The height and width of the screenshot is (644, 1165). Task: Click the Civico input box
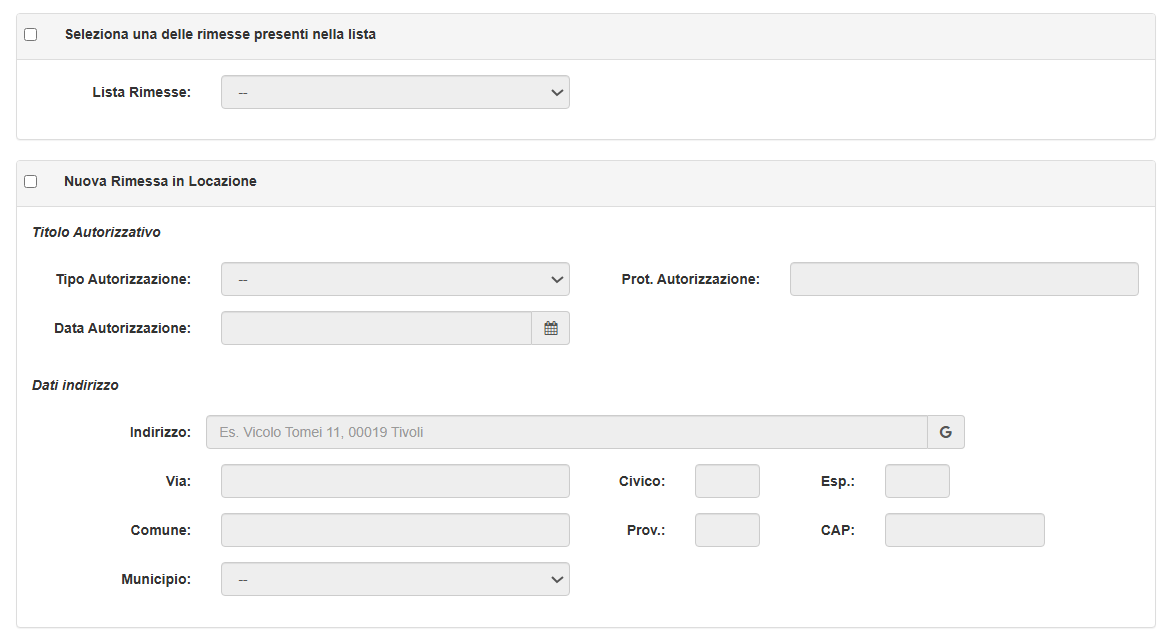pyautogui.click(x=727, y=481)
